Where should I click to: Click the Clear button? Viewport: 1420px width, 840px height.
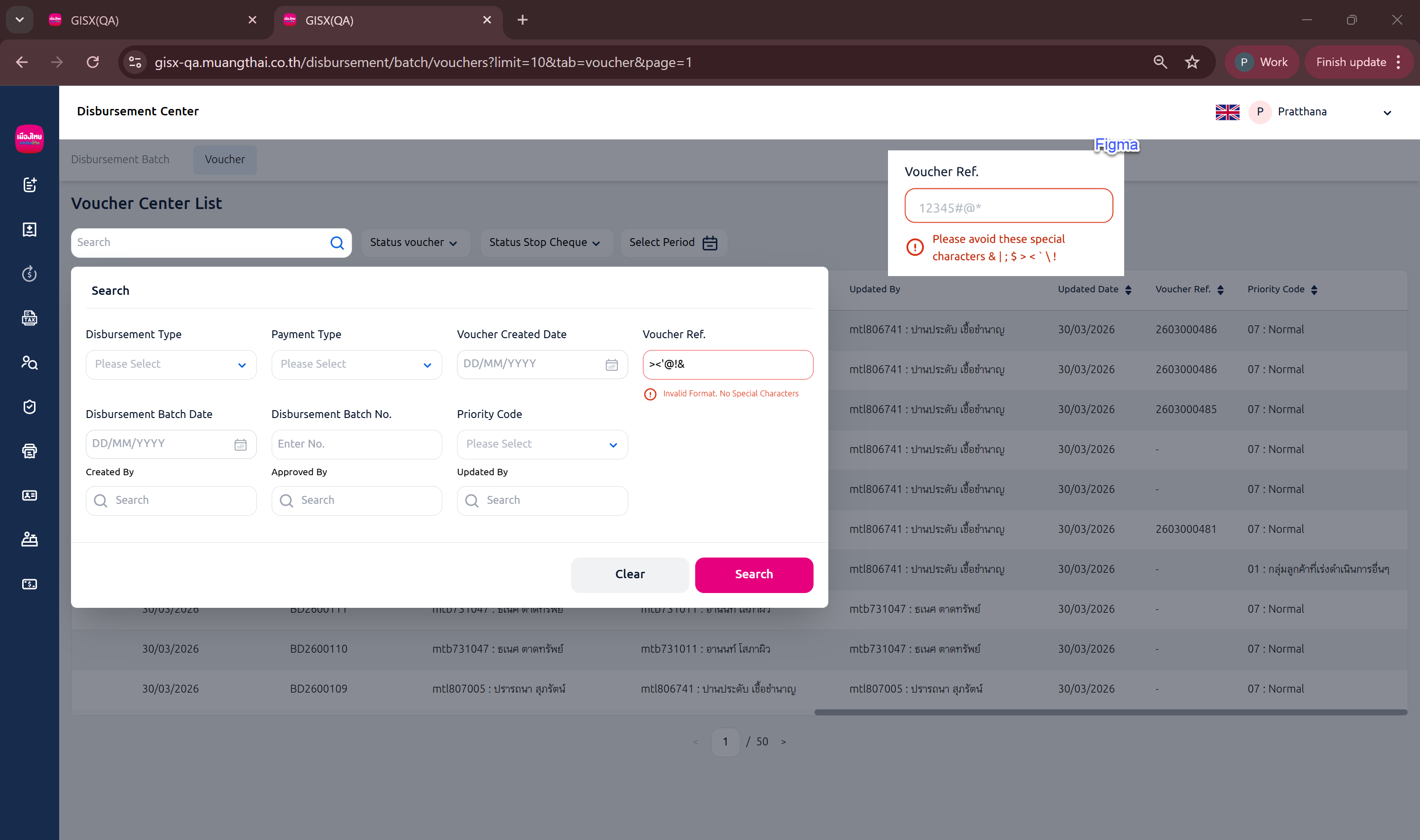pos(629,574)
